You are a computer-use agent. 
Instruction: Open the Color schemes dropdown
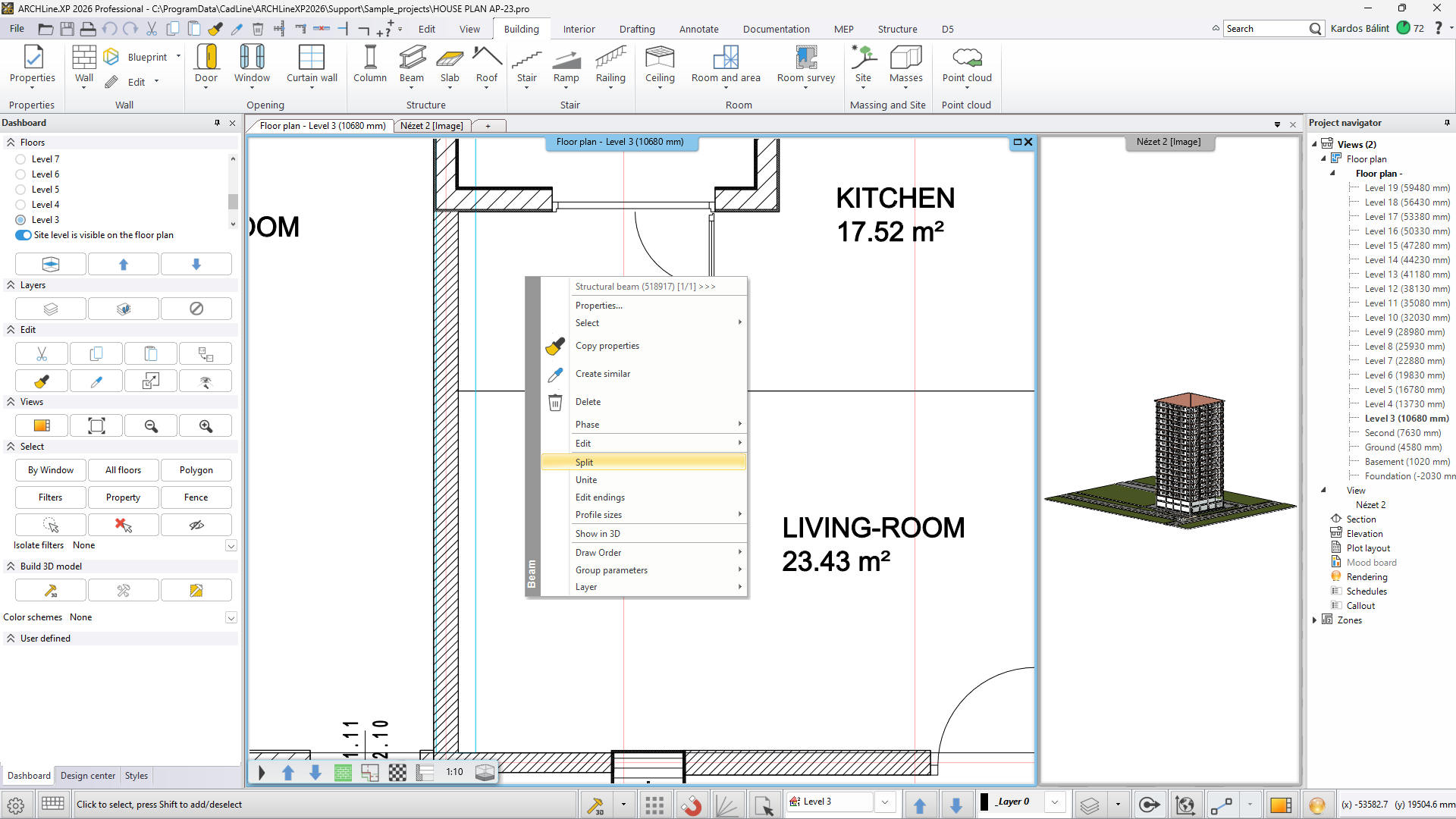[231, 618]
